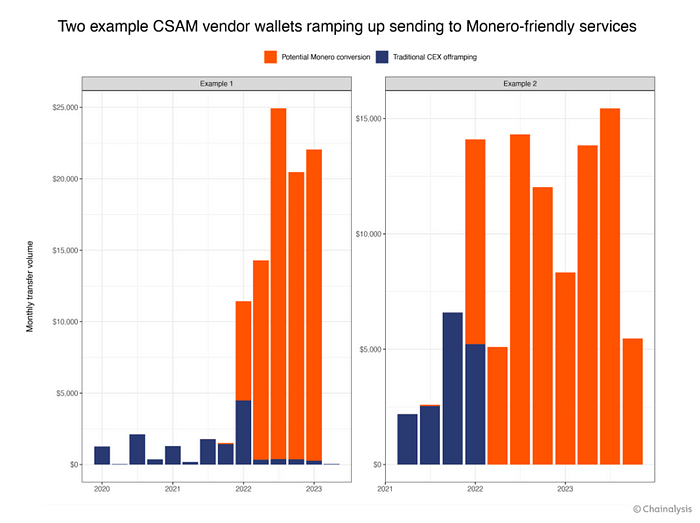Click the orange Potential Monero conversion legend swatch

tap(271, 57)
